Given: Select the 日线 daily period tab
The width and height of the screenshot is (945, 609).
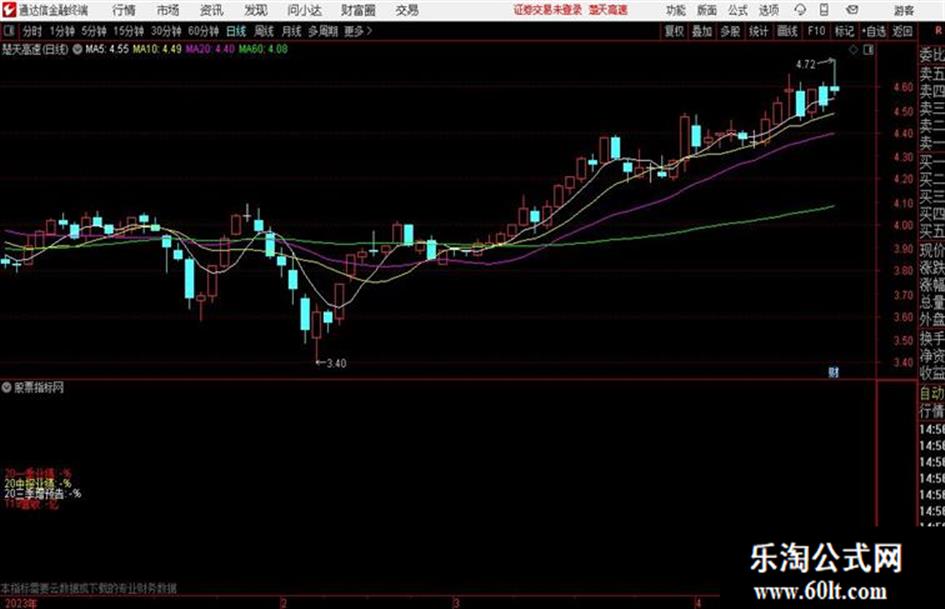Looking at the screenshot, I should pyautogui.click(x=236, y=31).
